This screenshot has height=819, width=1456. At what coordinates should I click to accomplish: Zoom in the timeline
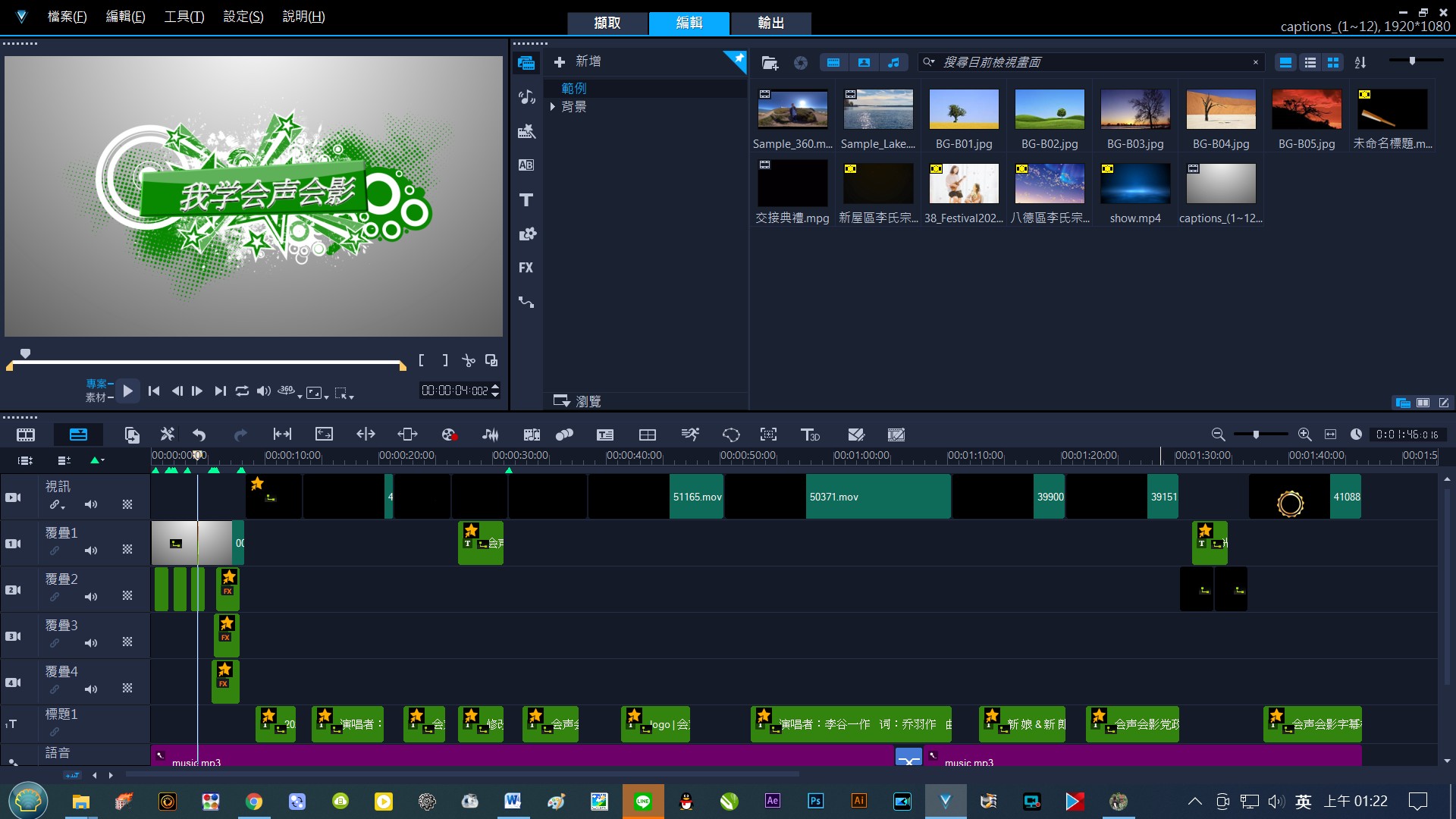[1304, 435]
